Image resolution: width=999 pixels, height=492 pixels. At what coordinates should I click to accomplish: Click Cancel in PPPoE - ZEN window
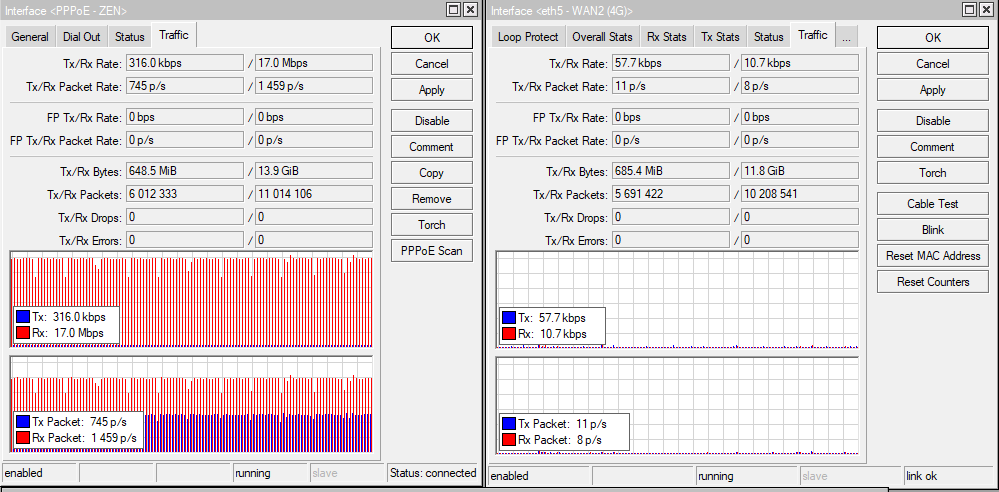click(x=432, y=64)
